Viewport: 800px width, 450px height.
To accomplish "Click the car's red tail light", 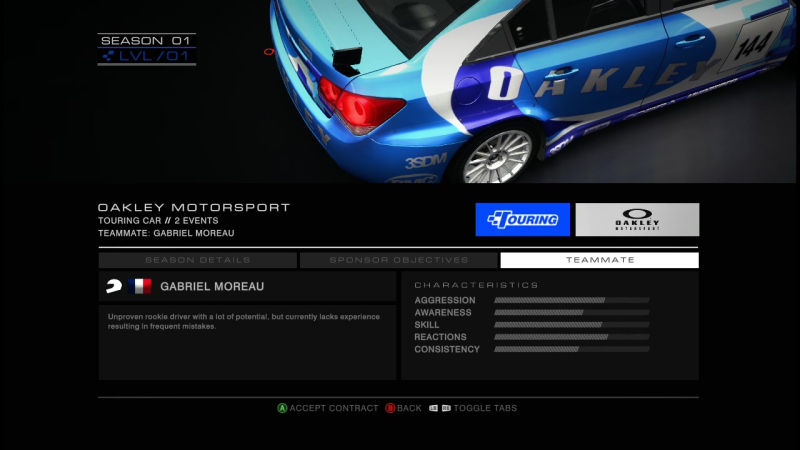I will coord(360,106).
